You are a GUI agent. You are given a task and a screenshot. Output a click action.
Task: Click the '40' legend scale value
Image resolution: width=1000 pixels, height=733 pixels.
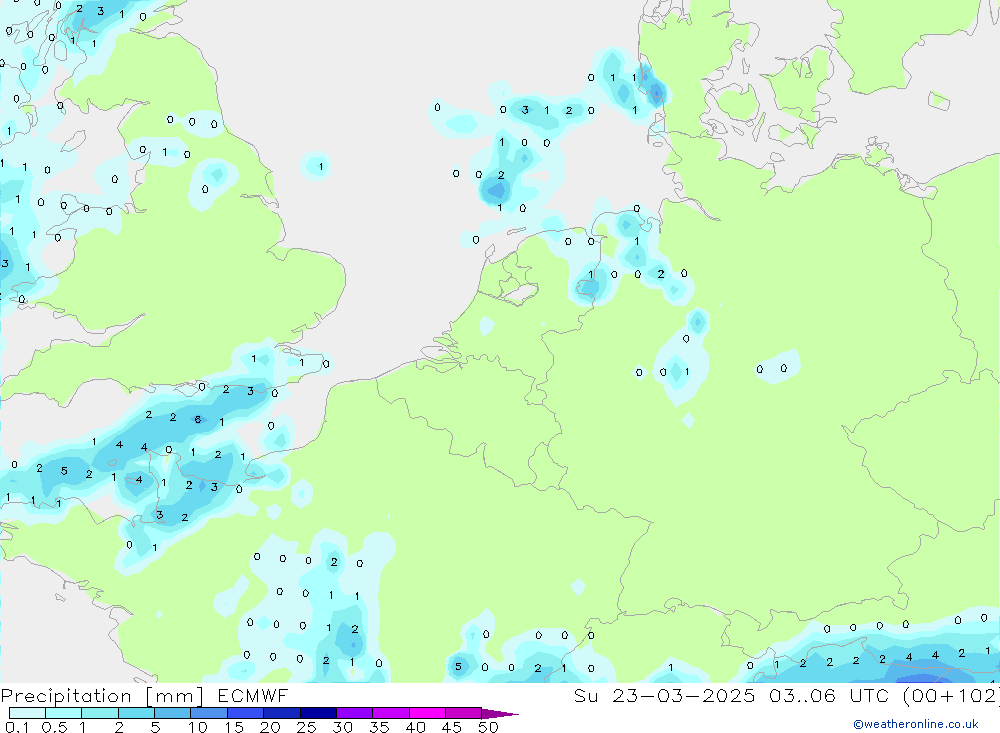[415, 727]
